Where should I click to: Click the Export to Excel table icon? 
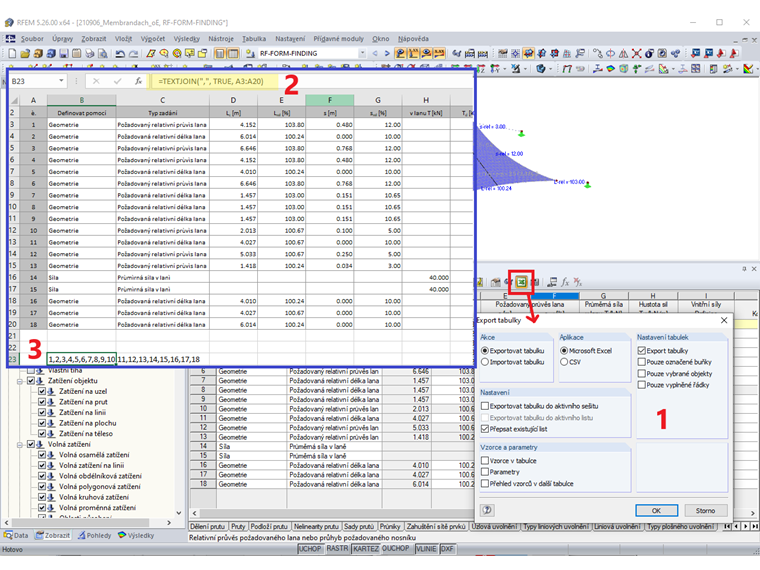coord(521,282)
